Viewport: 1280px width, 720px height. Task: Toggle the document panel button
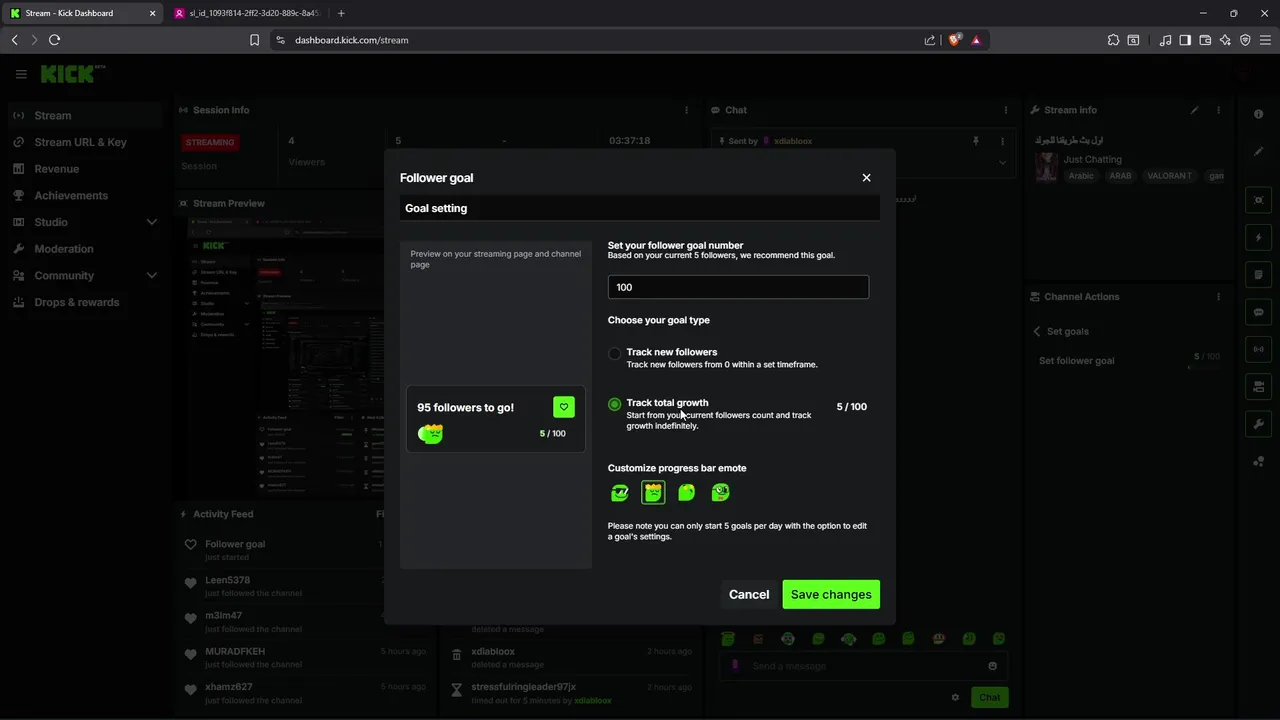tap(1259, 275)
